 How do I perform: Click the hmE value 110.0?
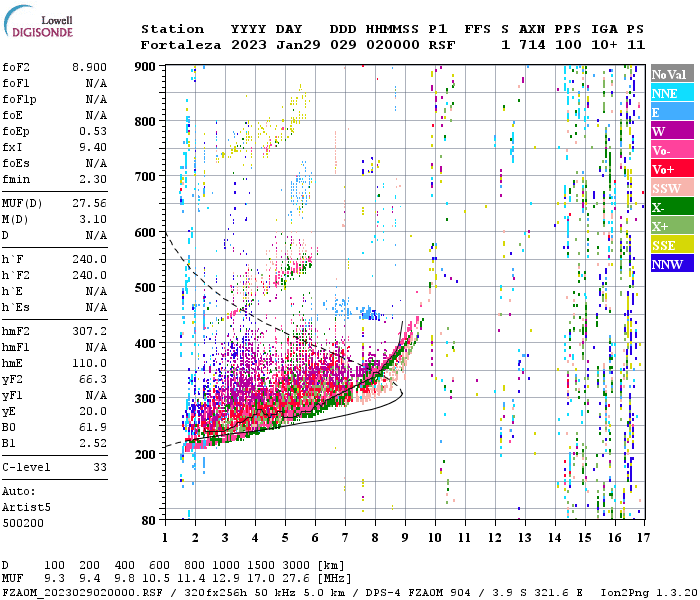point(89,363)
